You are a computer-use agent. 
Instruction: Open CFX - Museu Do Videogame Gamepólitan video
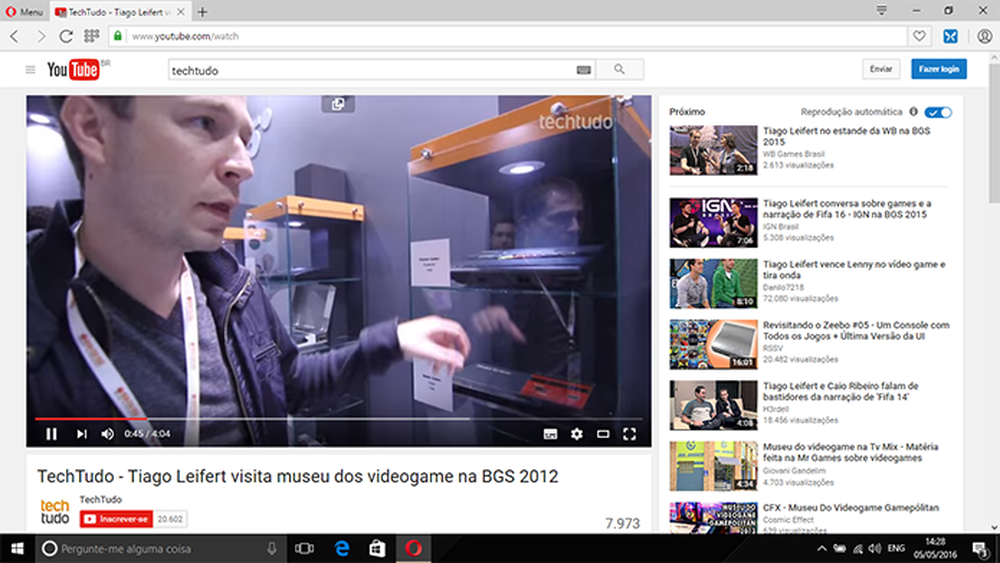851,508
